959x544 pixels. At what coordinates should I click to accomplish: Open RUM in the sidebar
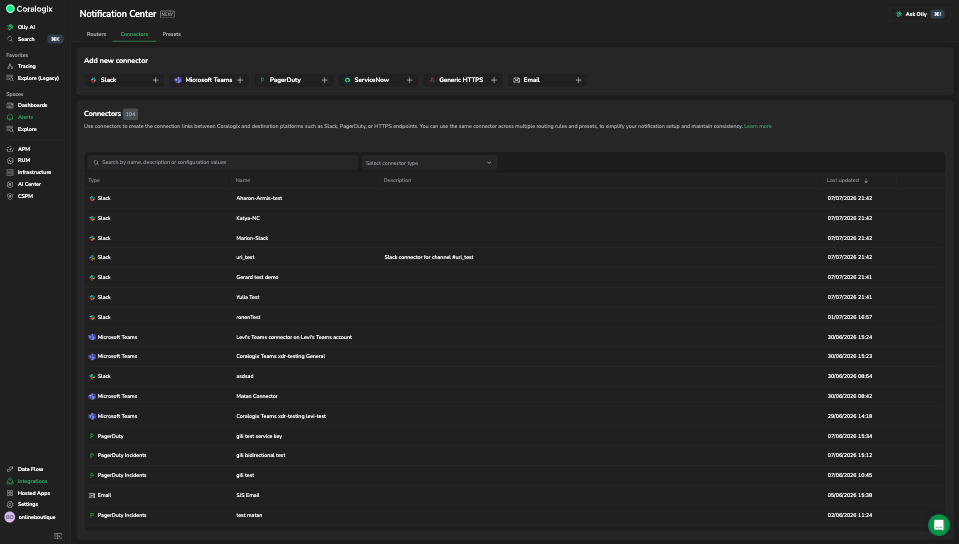tap(18, 160)
